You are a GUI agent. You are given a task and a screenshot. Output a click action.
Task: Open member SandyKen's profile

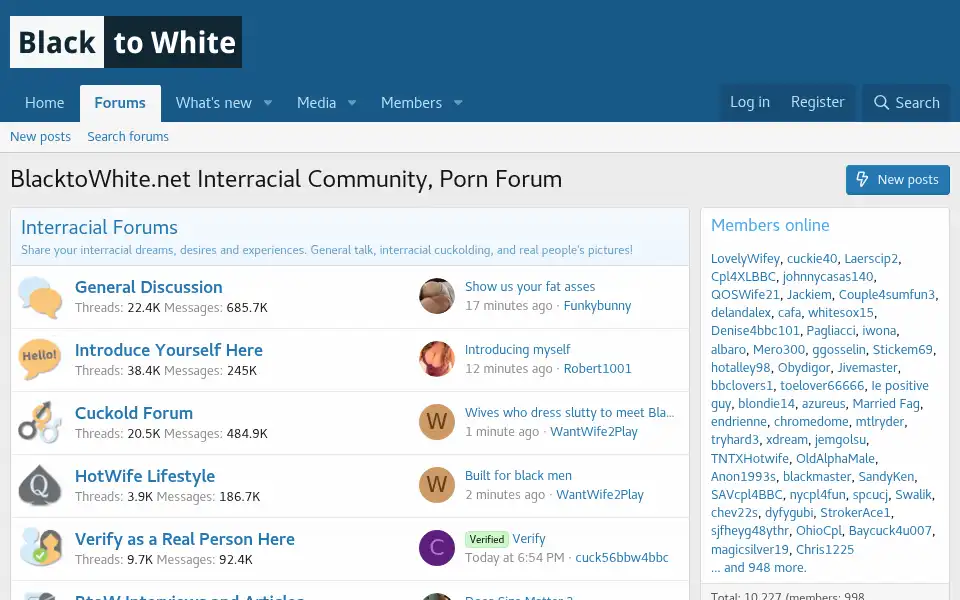pyautogui.click(x=886, y=477)
